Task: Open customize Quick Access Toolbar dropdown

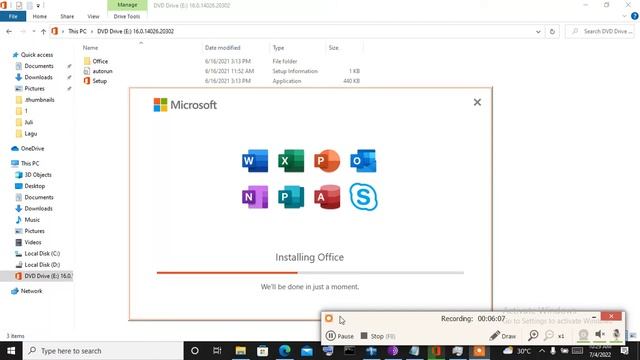Action: [38, 5]
